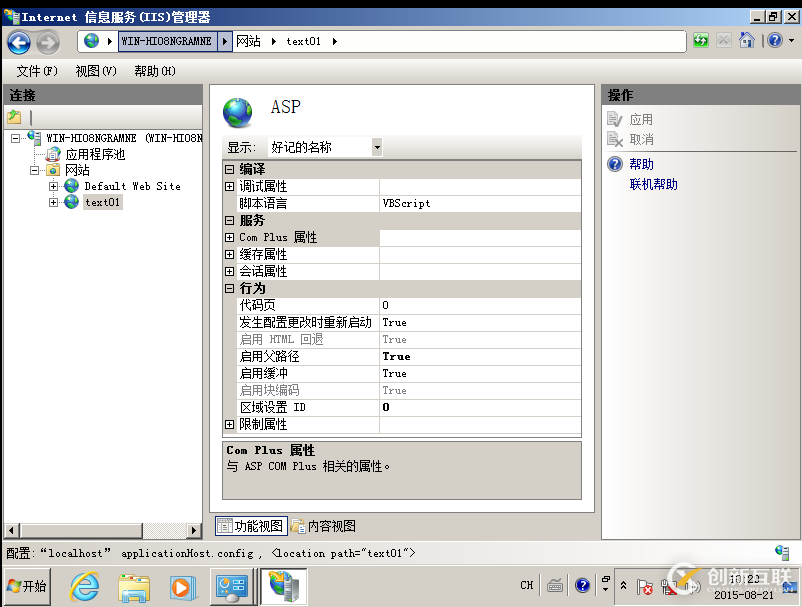Open the 视图(V) menu
This screenshot has width=802, height=607.
(x=93, y=71)
